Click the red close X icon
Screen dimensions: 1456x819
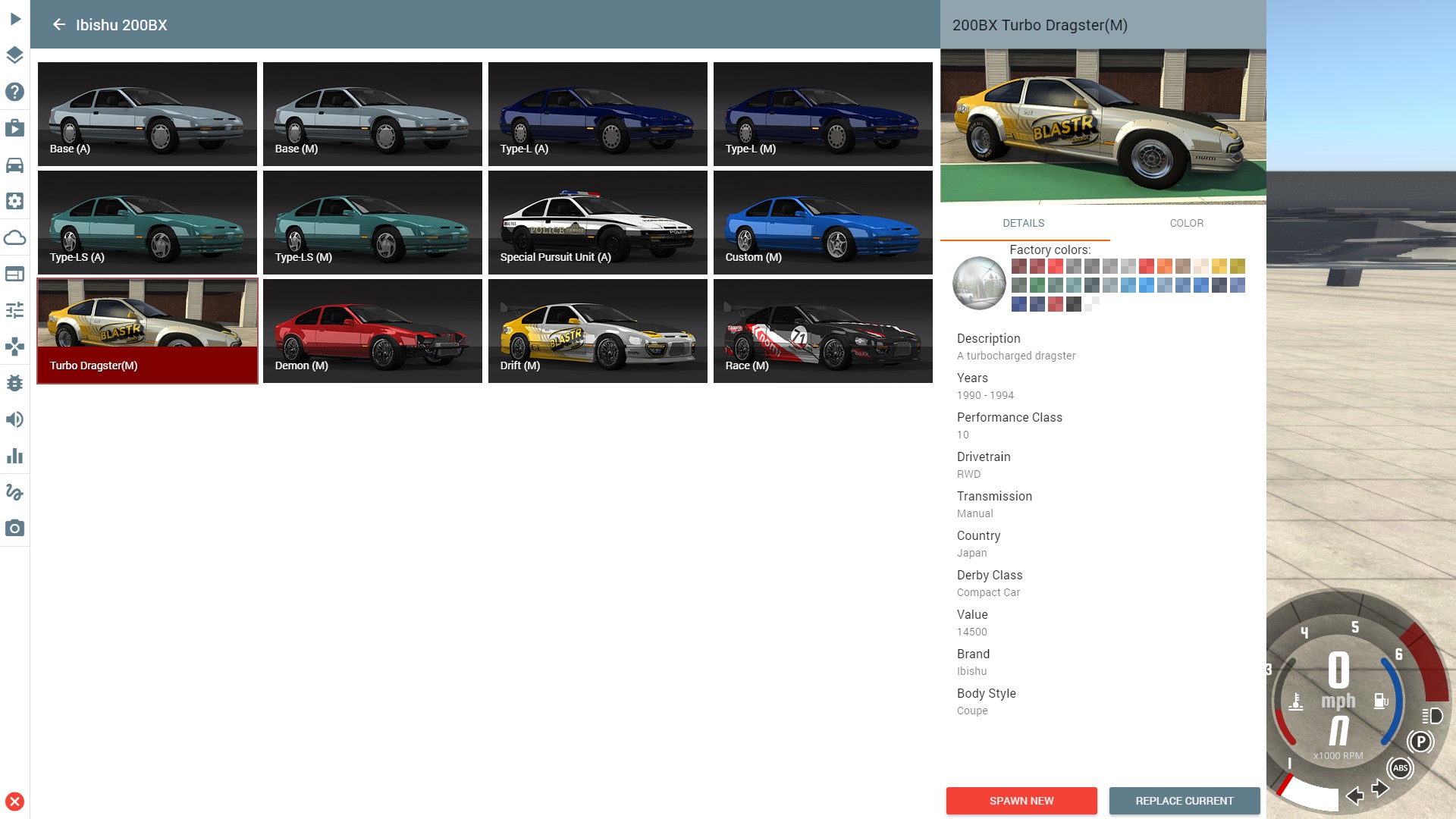[x=14, y=802]
